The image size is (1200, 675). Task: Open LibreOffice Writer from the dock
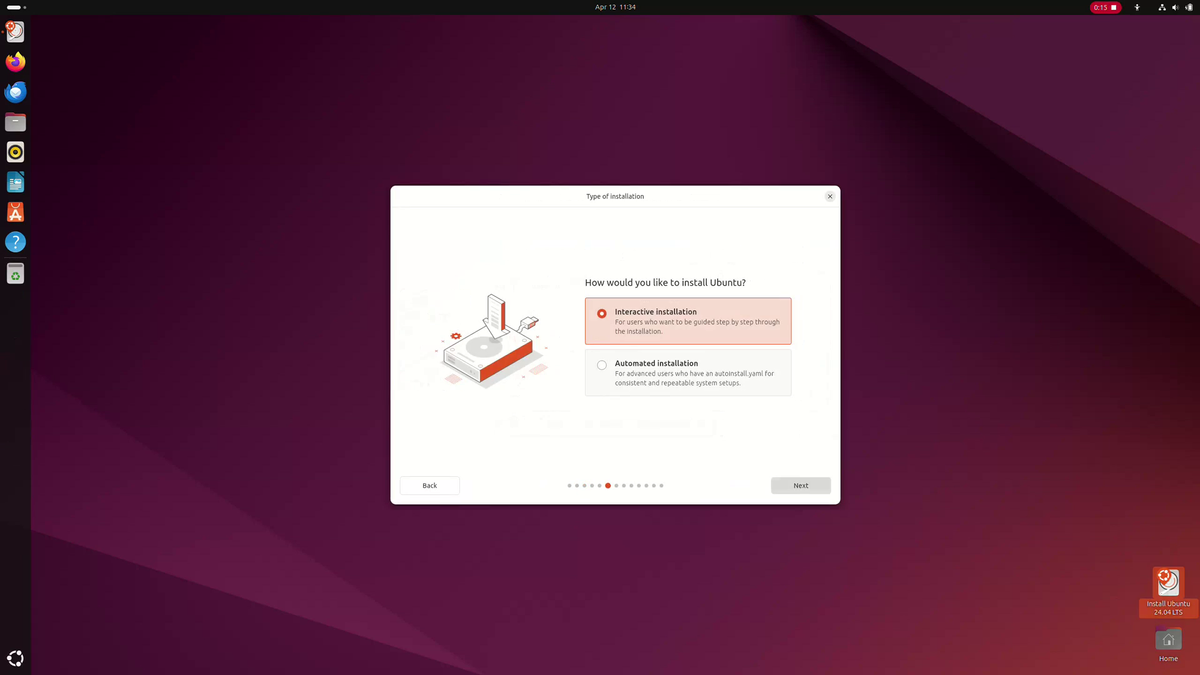coord(15,182)
